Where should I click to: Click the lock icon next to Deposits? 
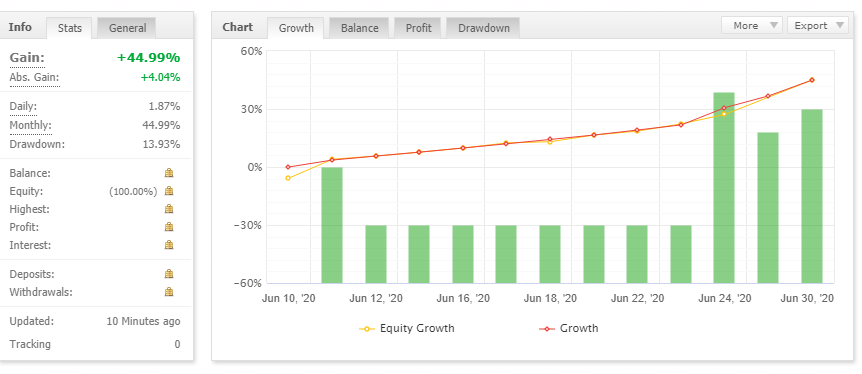(169, 274)
